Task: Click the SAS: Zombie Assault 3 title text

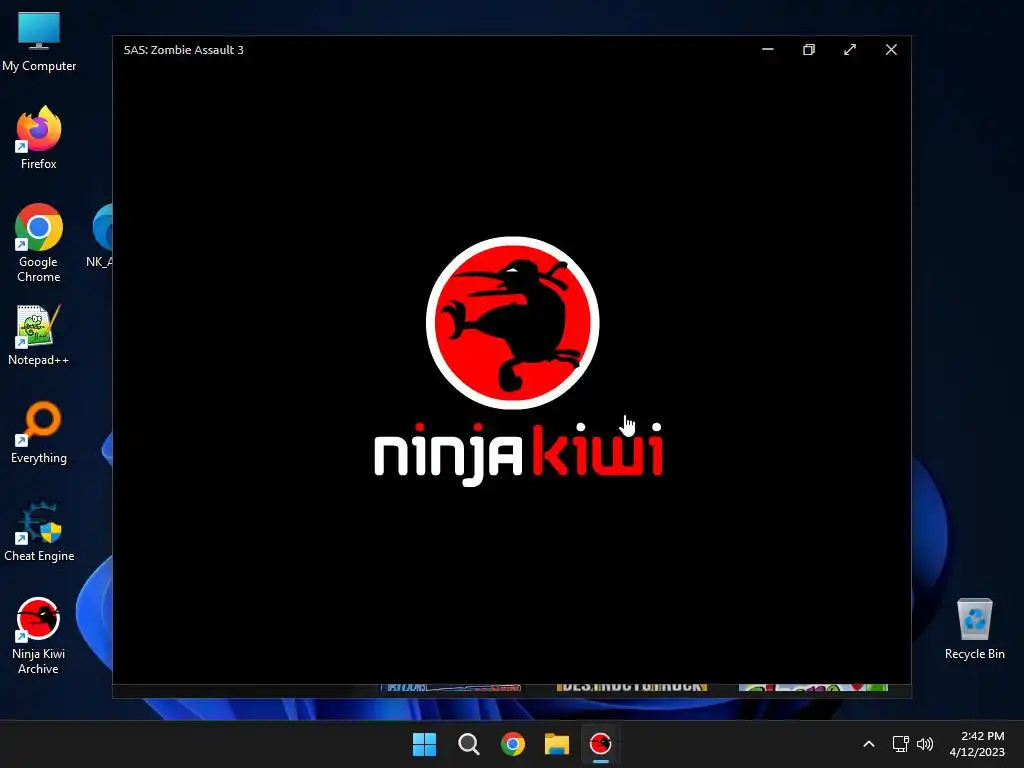Action: (x=184, y=50)
